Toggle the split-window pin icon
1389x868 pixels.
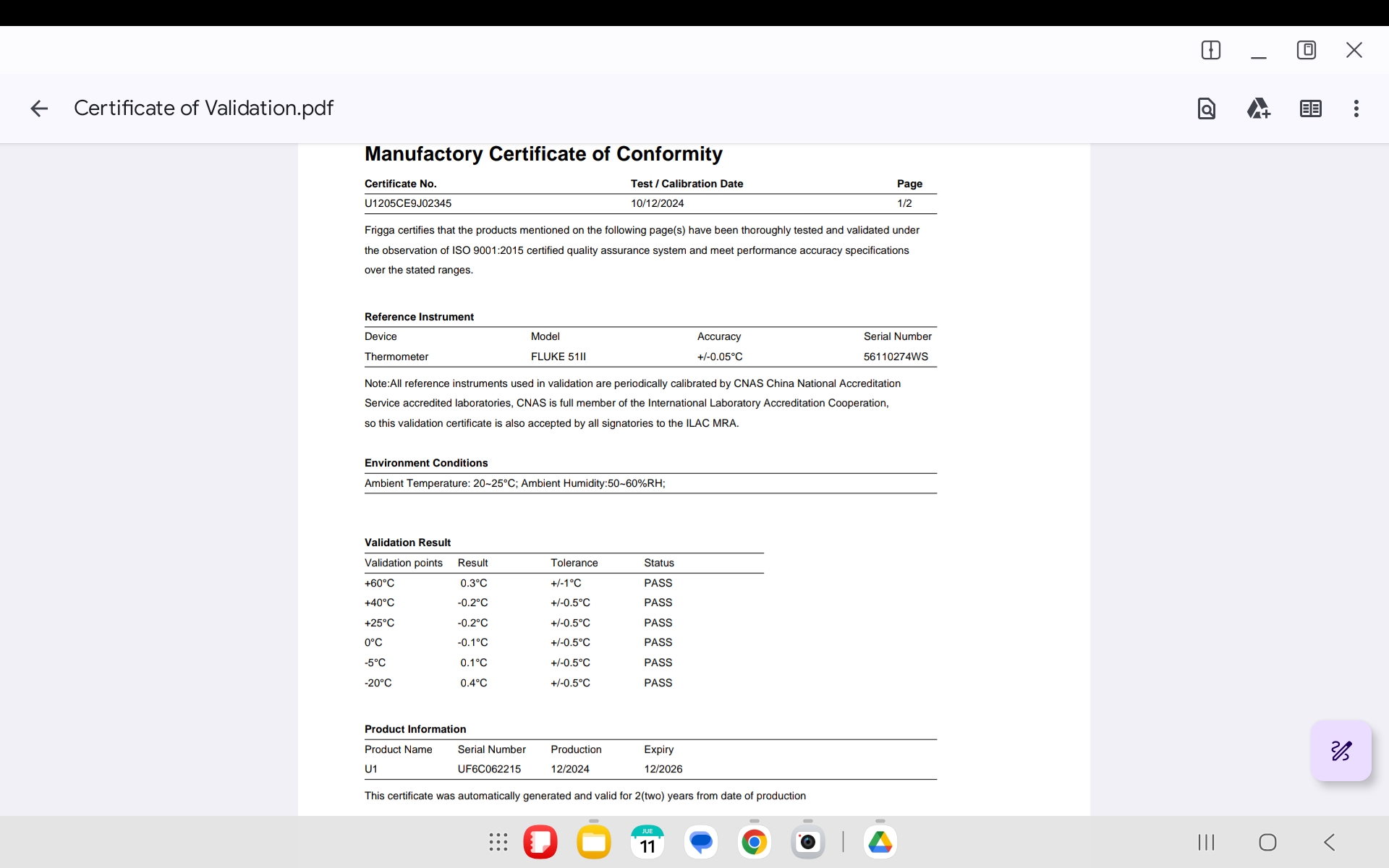pyautogui.click(x=1210, y=50)
